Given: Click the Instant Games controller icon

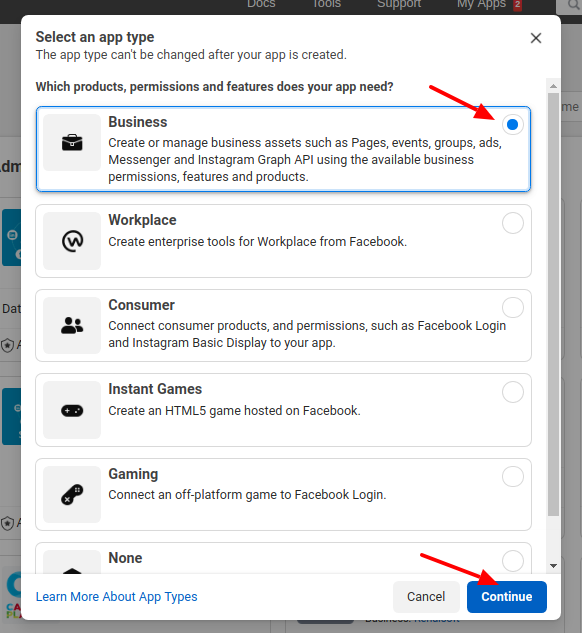Looking at the screenshot, I should (72, 411).
